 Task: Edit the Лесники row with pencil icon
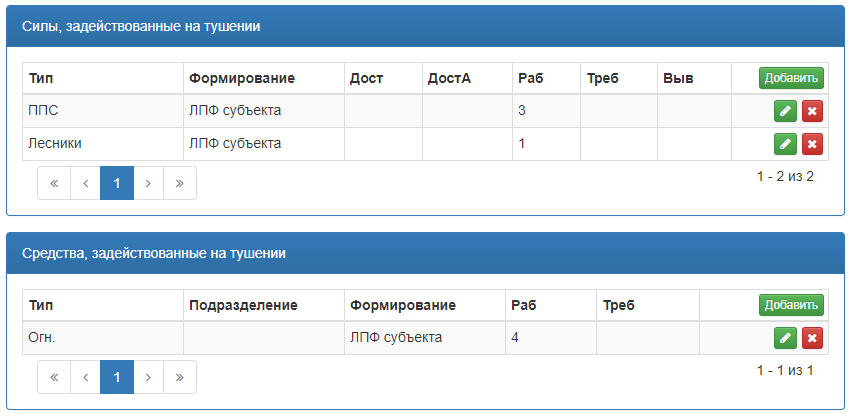pyautogui.click(x=785, y=144)
